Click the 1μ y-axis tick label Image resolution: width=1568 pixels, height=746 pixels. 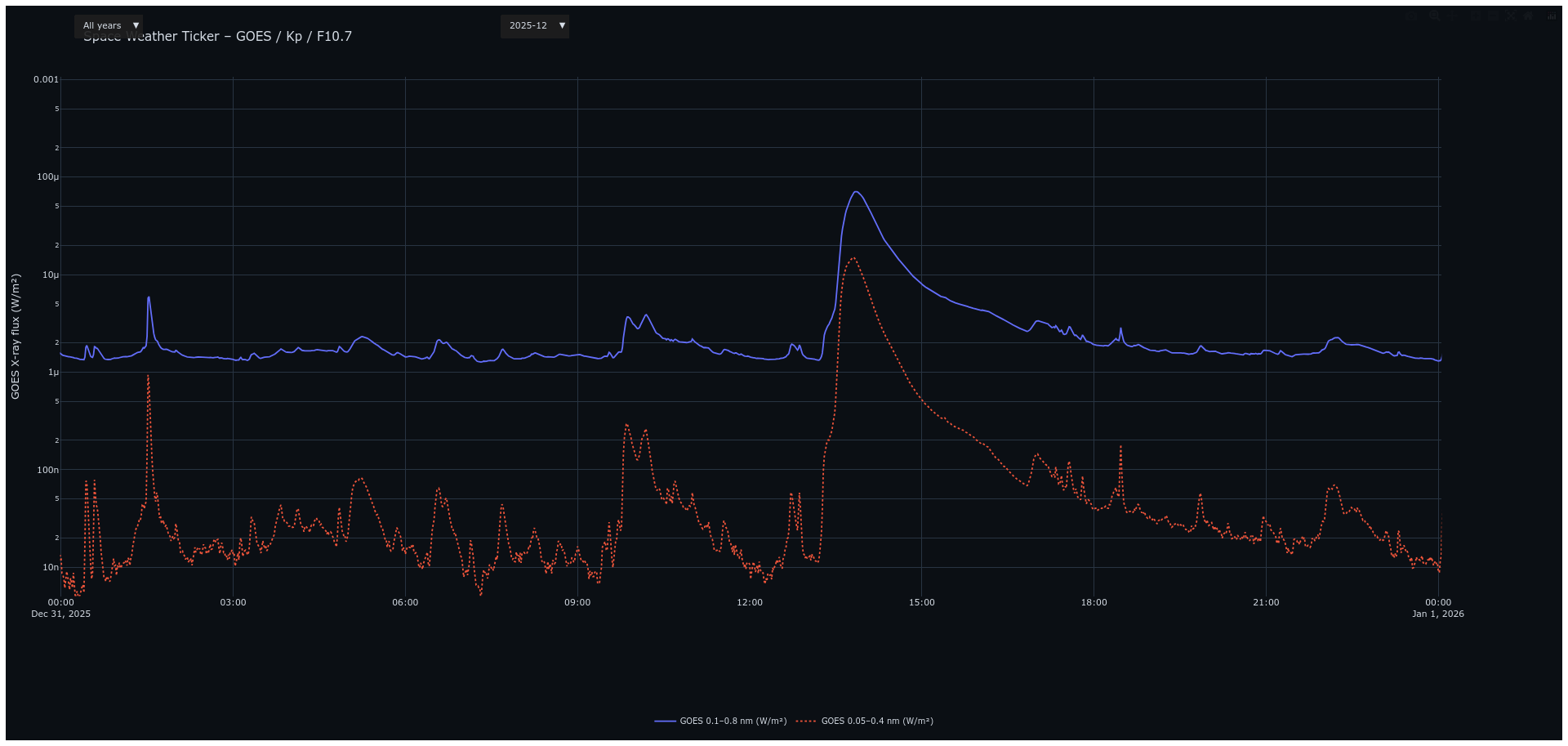click(53, 373)
